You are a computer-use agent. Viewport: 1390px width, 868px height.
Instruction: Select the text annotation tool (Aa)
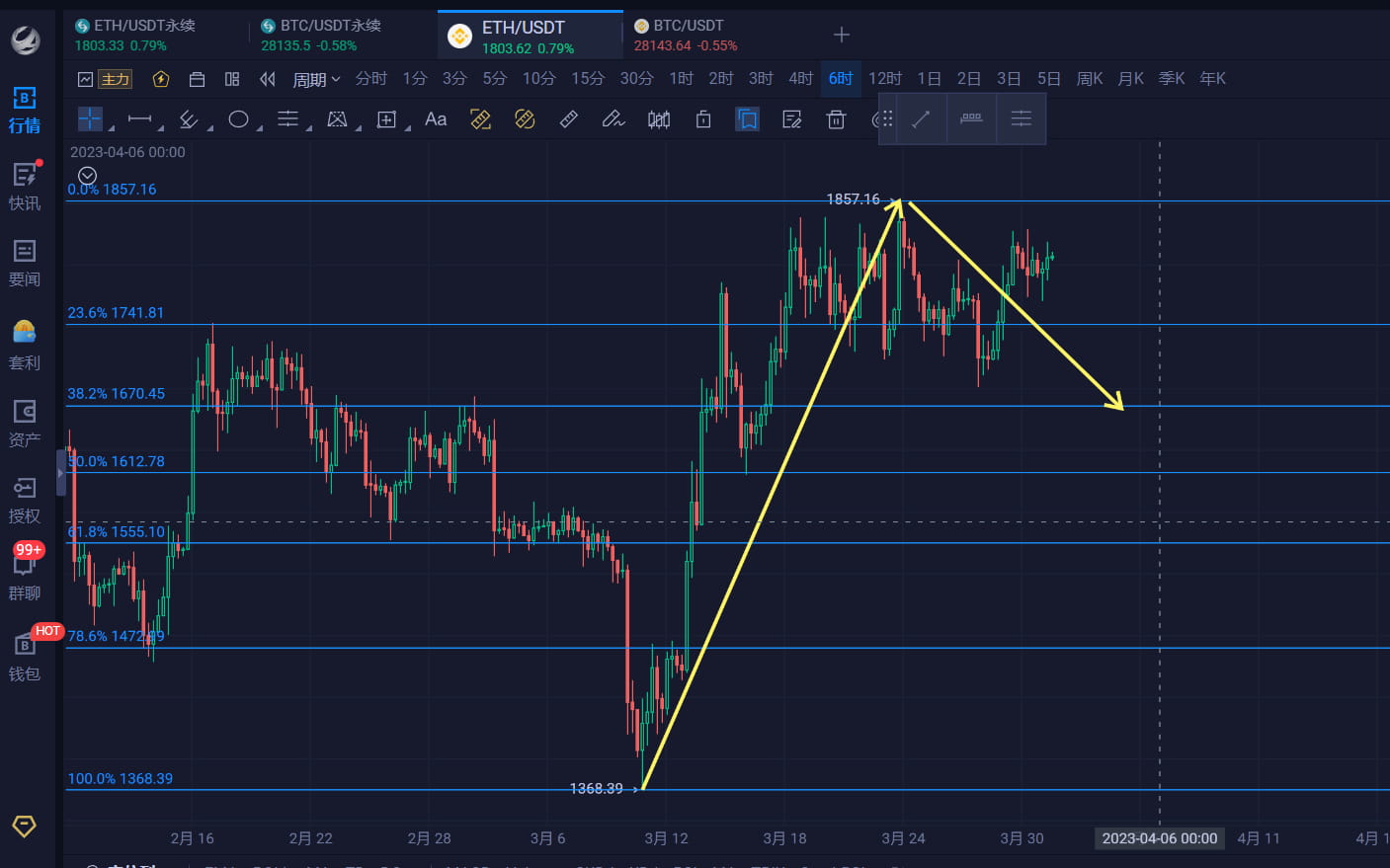pos(436,118)
